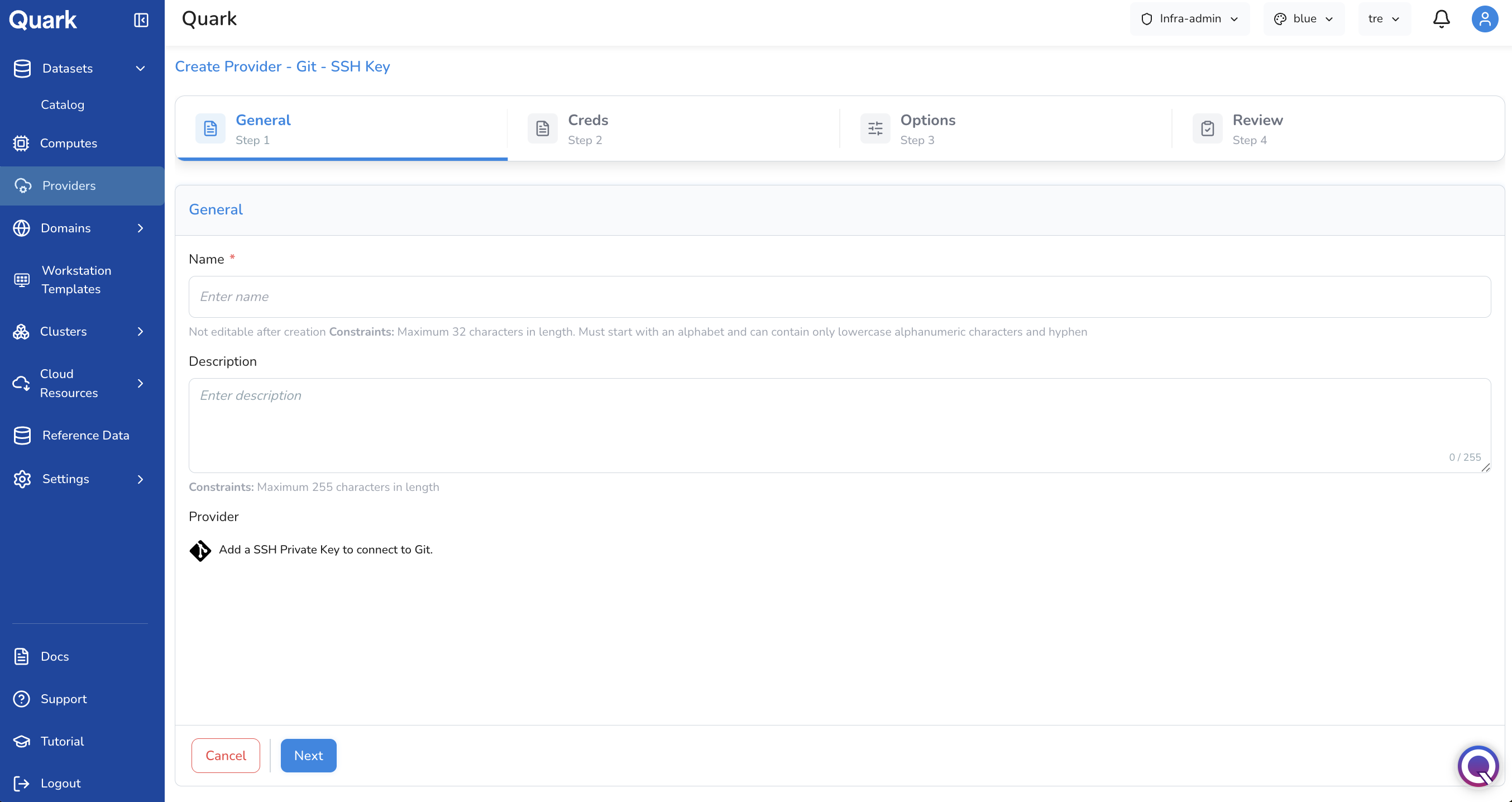
Task: Click the Datasets database icon
Action: (22, 68)
